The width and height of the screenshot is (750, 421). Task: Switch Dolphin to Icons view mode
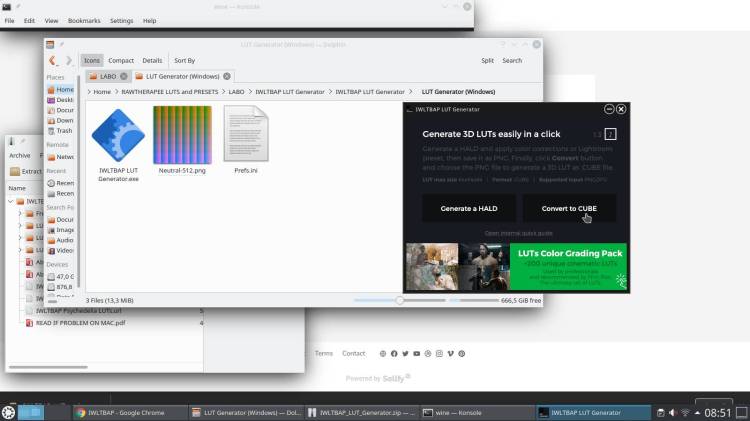tap(92, 60)
